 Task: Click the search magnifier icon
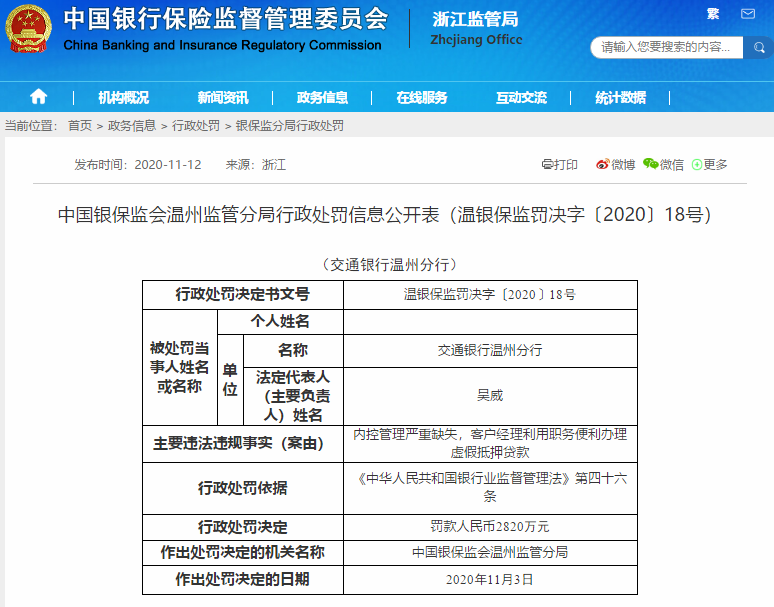[757, 47]
